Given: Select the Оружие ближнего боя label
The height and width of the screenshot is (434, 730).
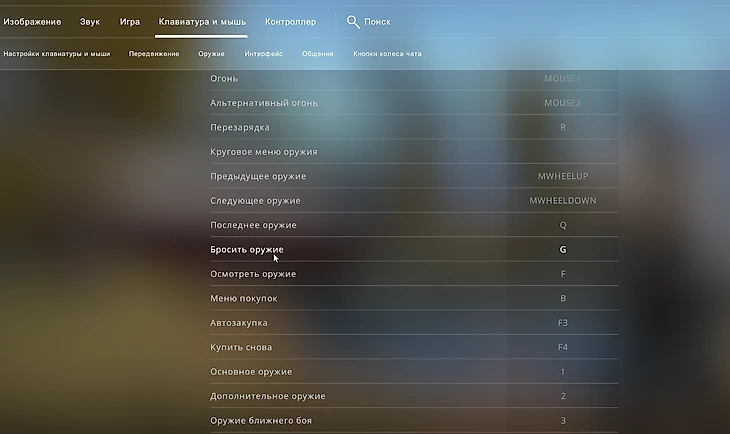Looking at the screenshot, I should [261, 420].
